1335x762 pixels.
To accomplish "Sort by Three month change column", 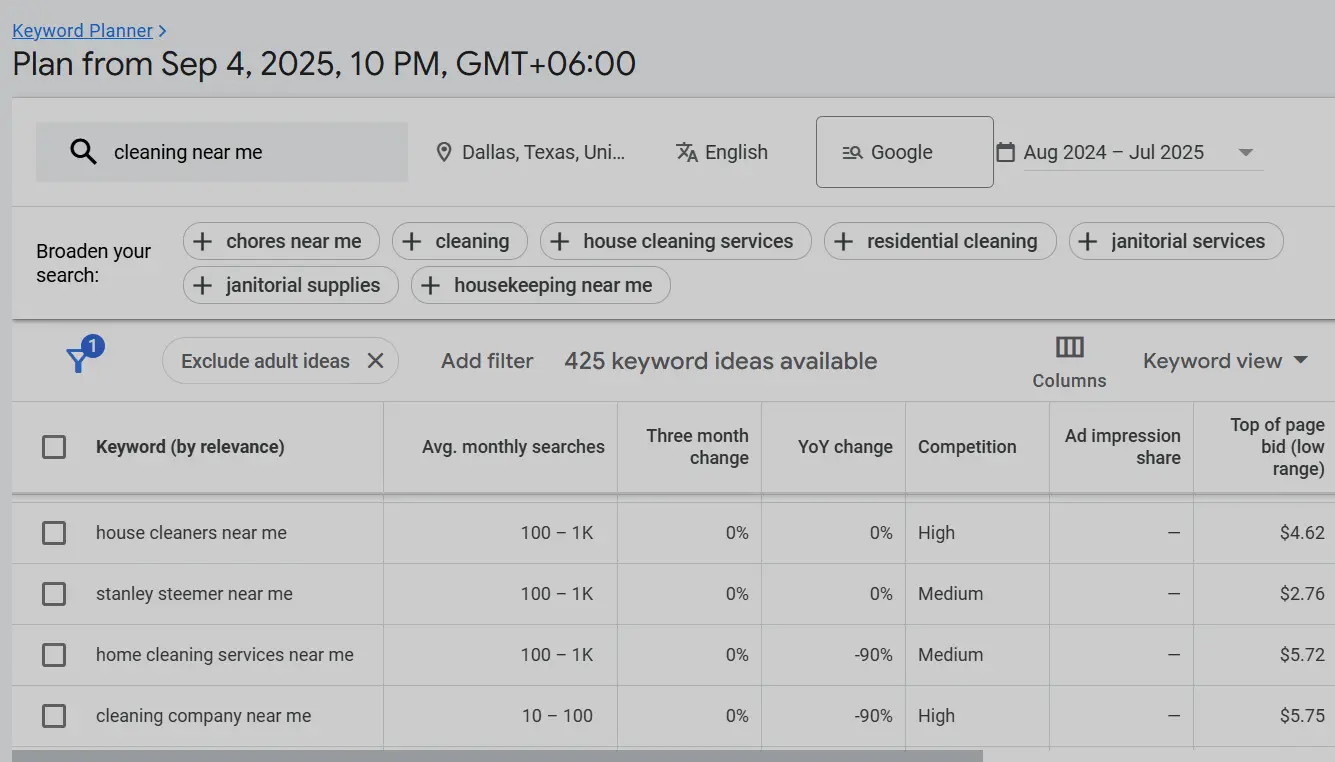I will [x=697, y=447].
